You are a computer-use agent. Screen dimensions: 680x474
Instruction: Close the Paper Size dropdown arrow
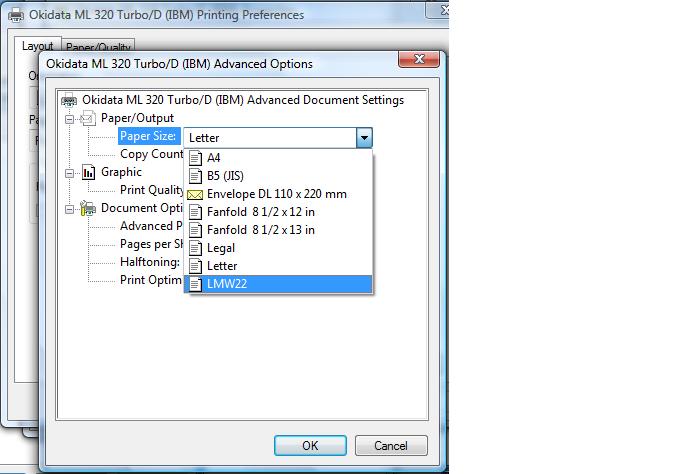point(364,138)
